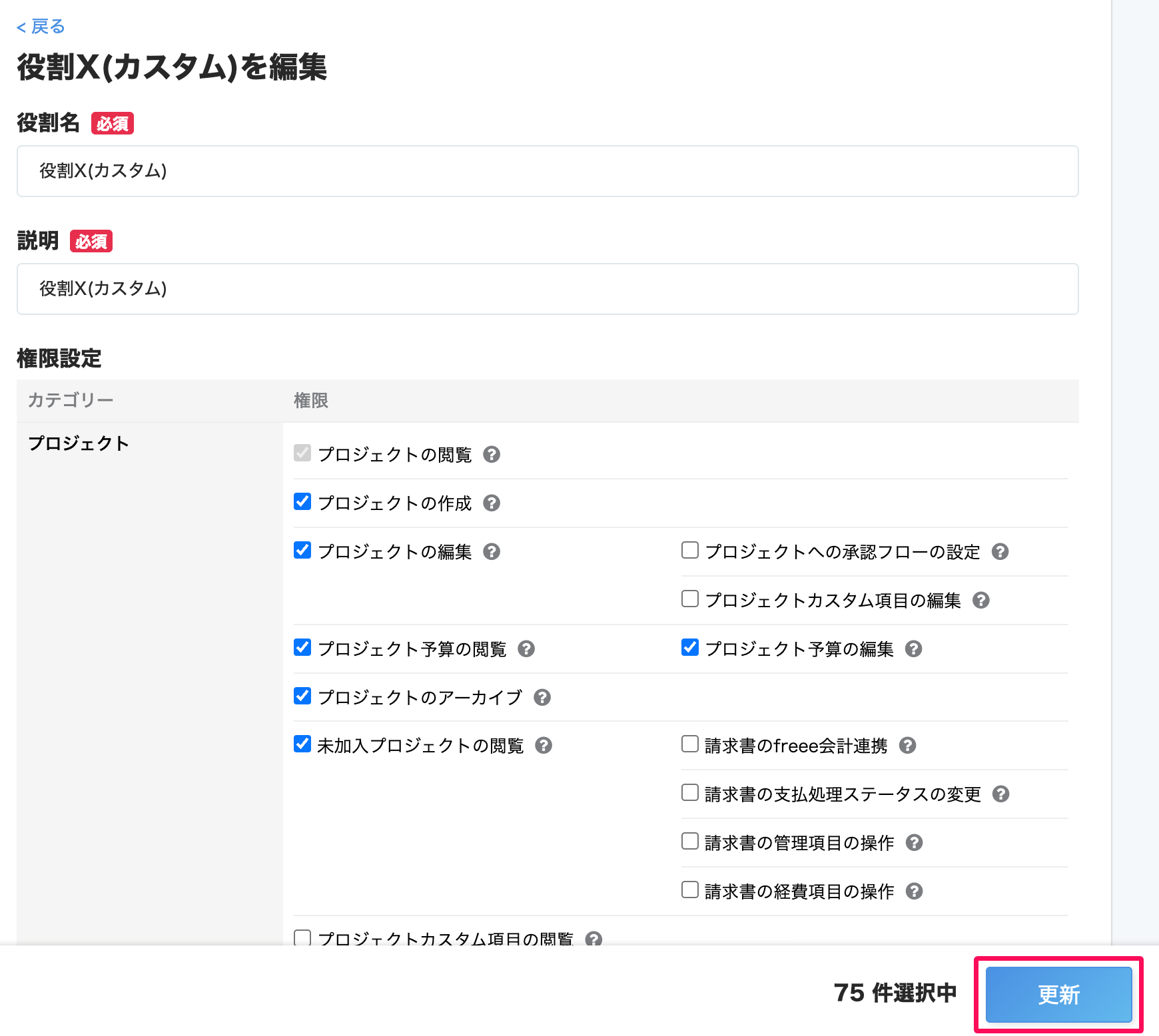Screen dimensions: 1159x1036
Task: Check 請求書の管理項目の操作 permission
Action: click(690, 841)
